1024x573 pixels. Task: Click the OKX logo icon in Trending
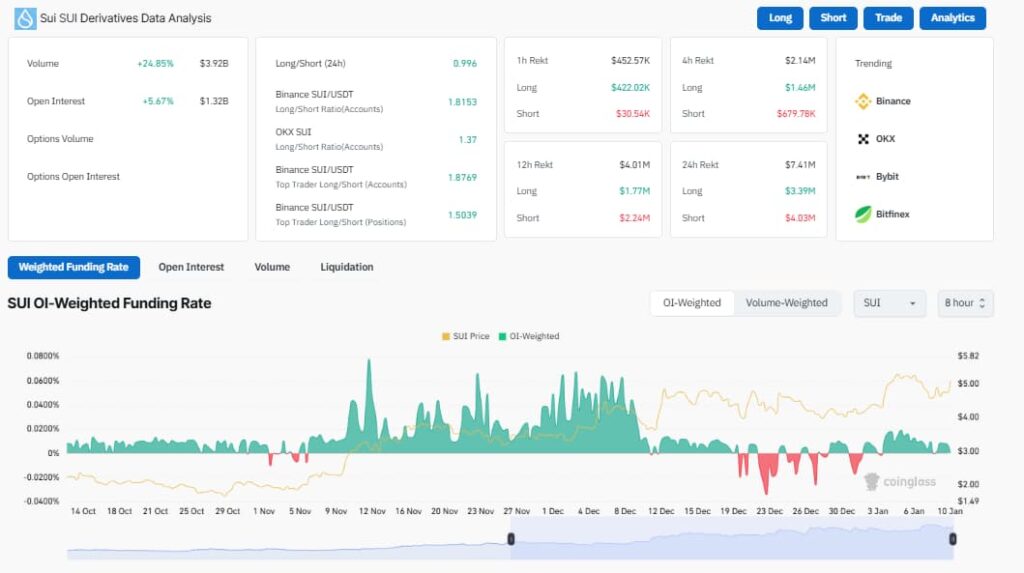[863, 139]
